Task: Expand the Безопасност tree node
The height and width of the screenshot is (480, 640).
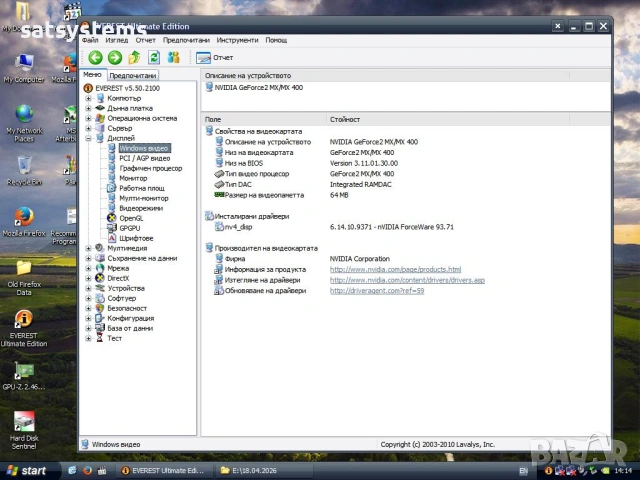Action: coord(88,308)
